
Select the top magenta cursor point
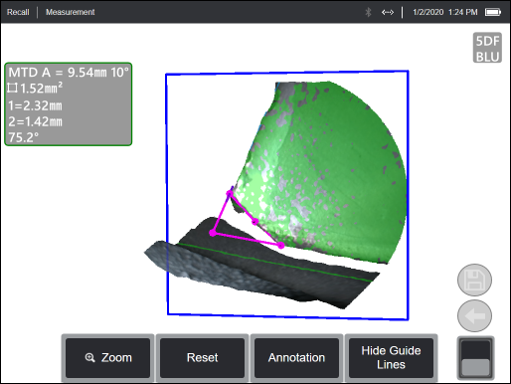pos(230,193)
